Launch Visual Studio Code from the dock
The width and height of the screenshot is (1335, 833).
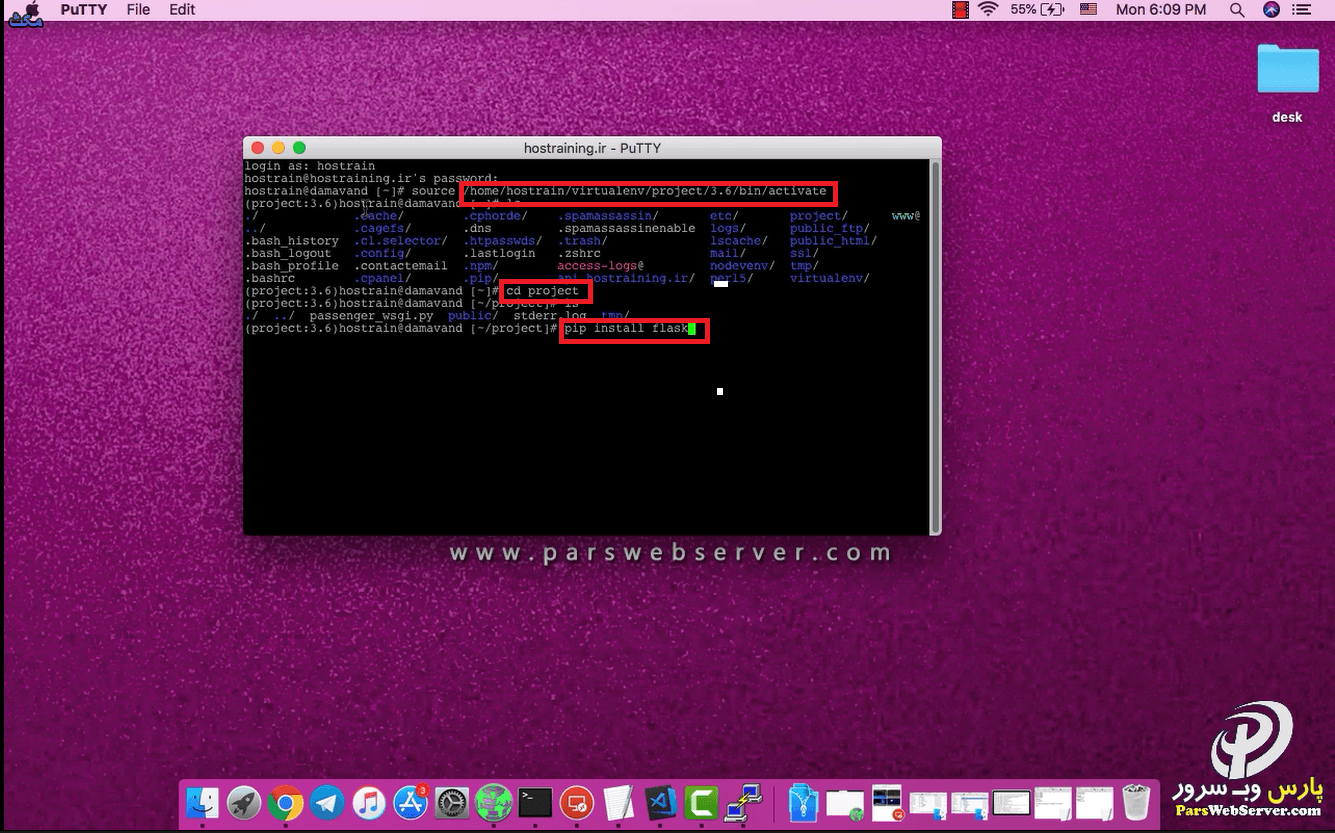click(x=661, y=802)
